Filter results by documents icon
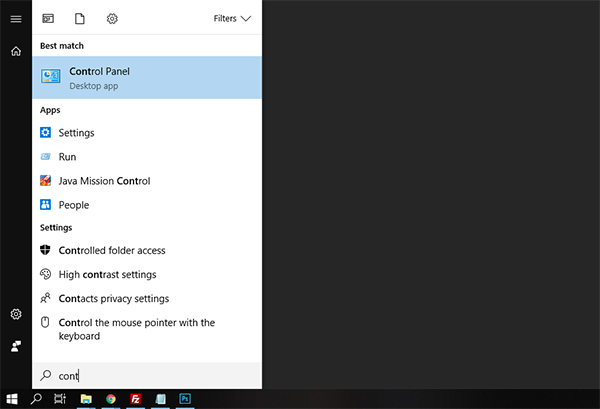Screen dimensions: 600x409 tap(80, 18)
